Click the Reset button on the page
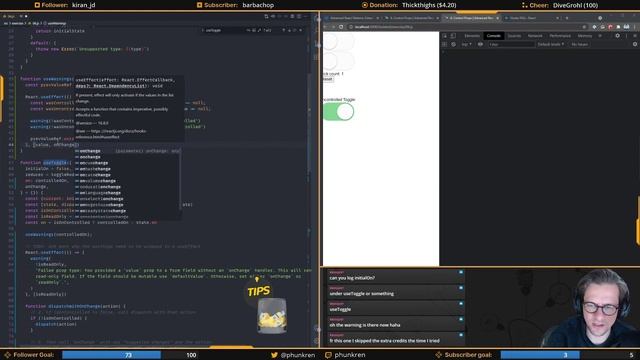Viewport: 640px width, 360px height. point(328,79)
